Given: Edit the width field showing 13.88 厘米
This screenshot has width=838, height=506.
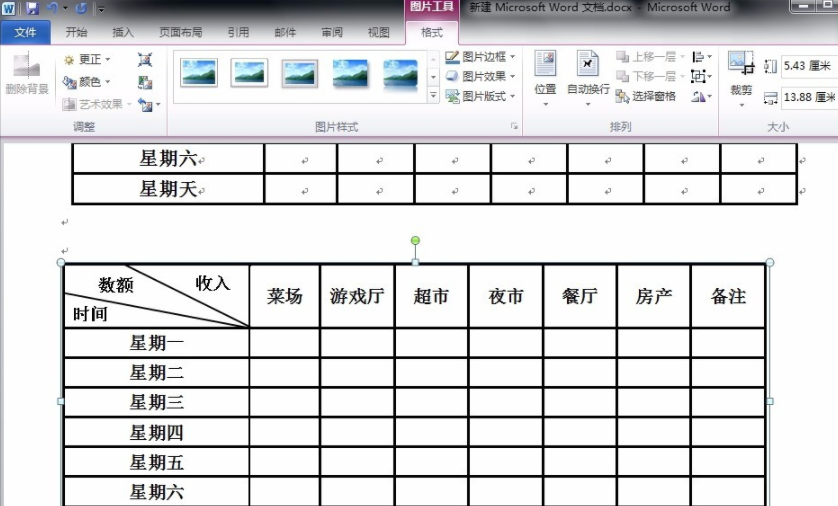Looking at the screenshot, I should [x=809, y=97].
